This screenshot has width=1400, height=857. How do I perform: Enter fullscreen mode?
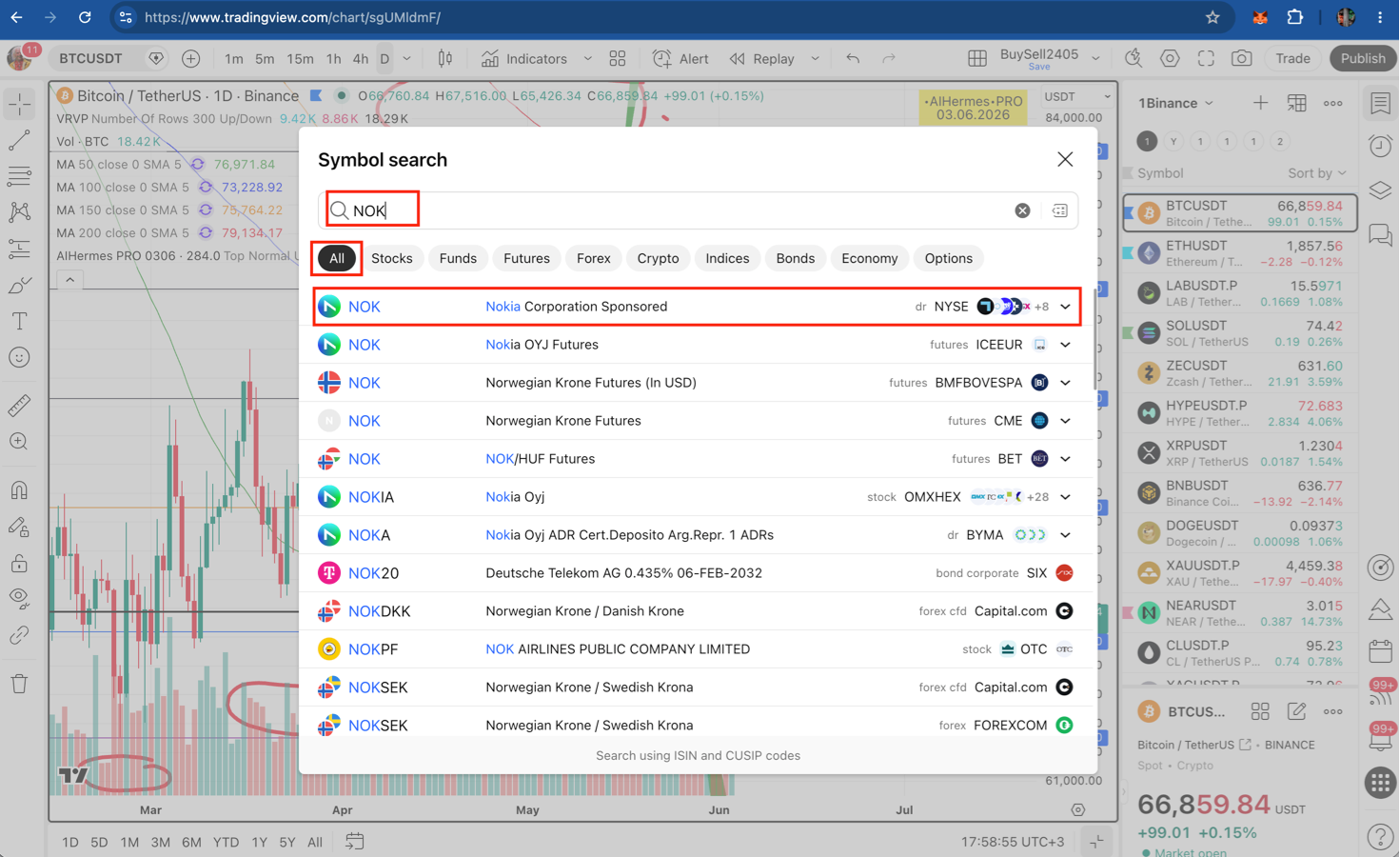point(1206,59)
